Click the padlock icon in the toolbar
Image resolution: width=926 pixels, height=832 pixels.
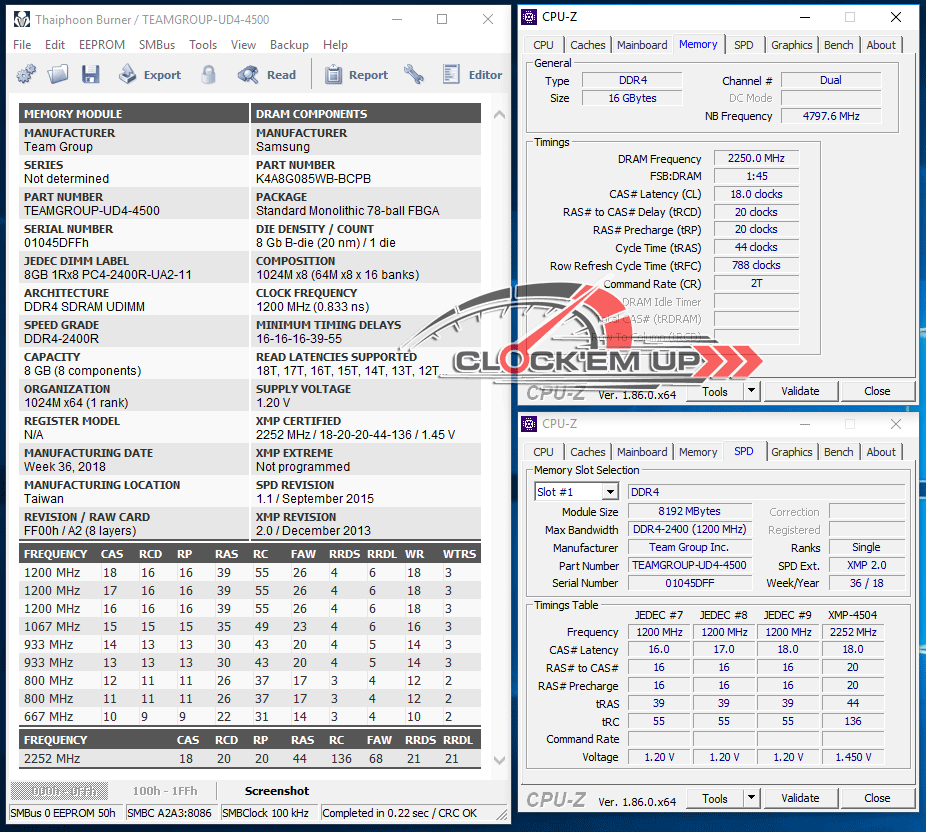pos(208,74)
